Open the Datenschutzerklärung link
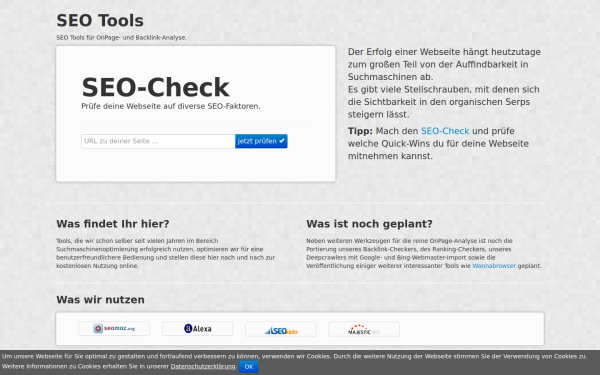The width and height of the screenshot is (600, 375). (203, 367)
